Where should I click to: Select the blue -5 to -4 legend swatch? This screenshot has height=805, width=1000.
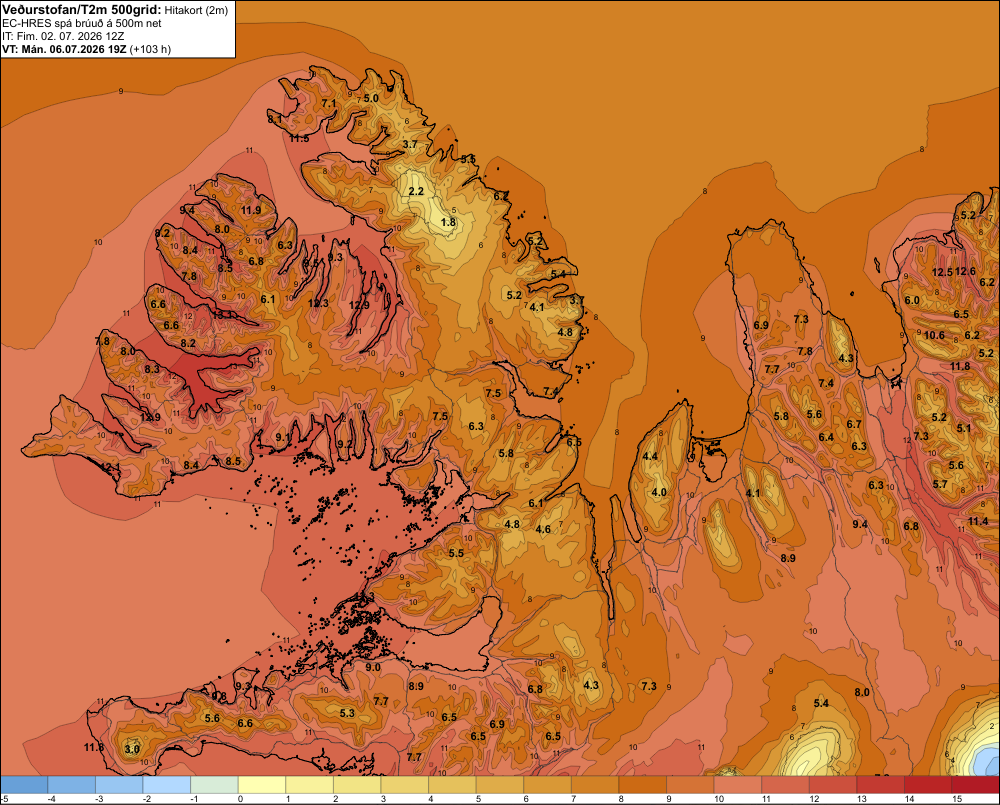pyautogui.click(x=24, y=785)
